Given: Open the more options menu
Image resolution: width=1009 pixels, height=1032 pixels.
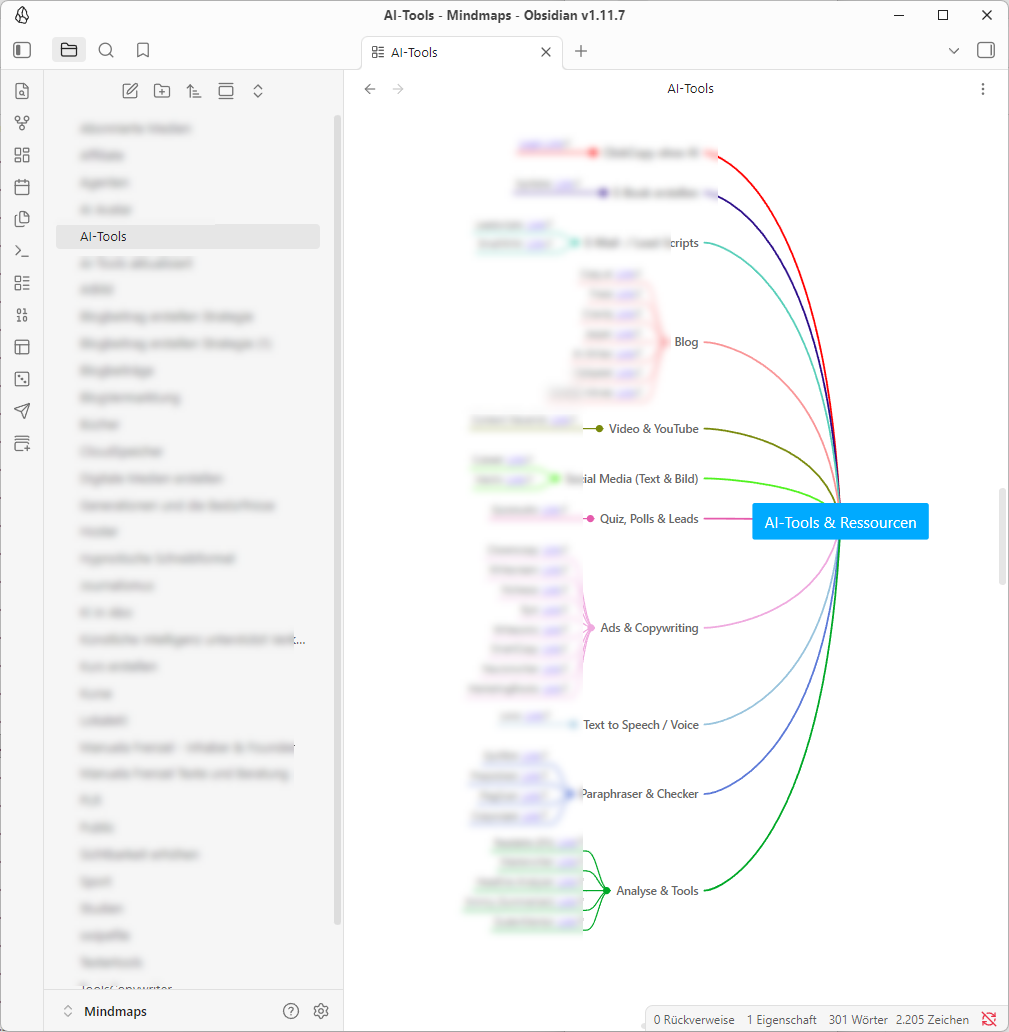Looking at the screenshot, I should point(982,89).
